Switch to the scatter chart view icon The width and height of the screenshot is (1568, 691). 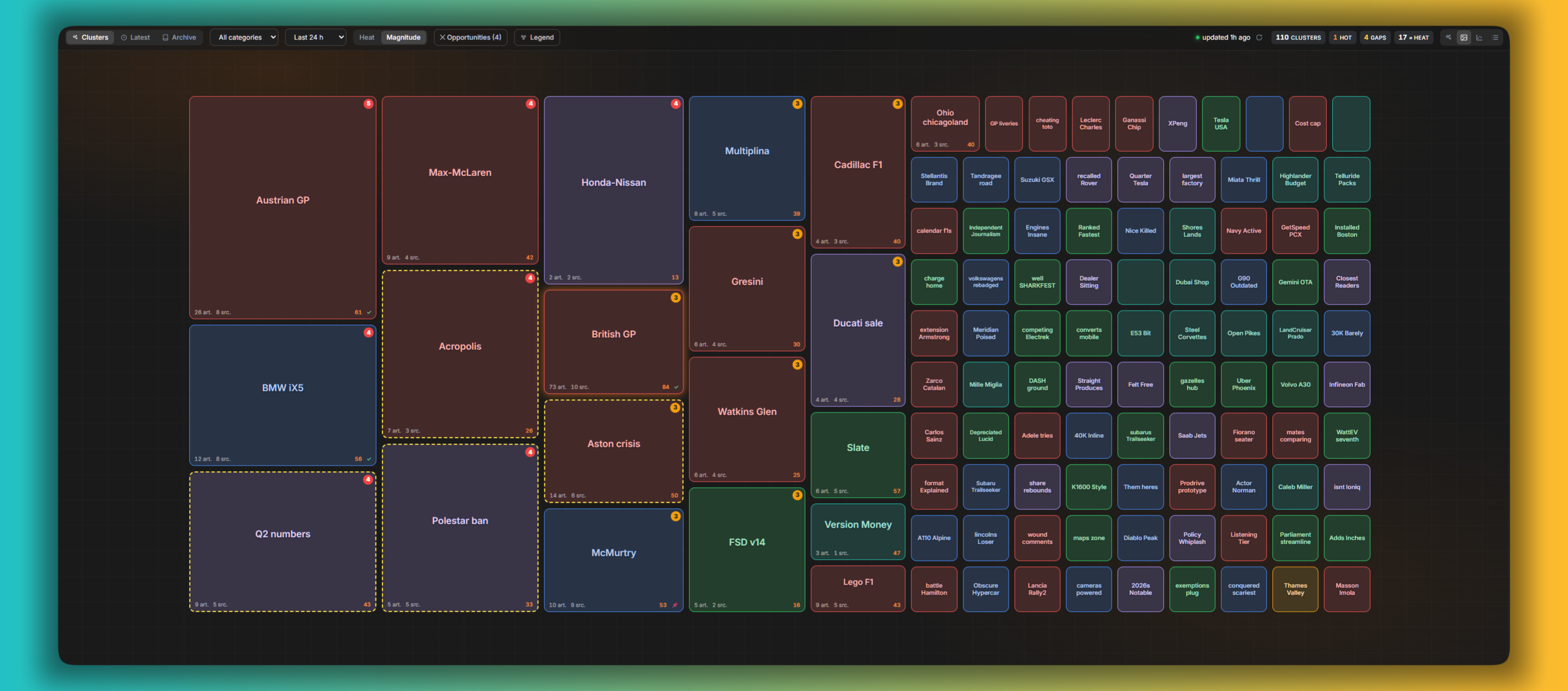1480,37
